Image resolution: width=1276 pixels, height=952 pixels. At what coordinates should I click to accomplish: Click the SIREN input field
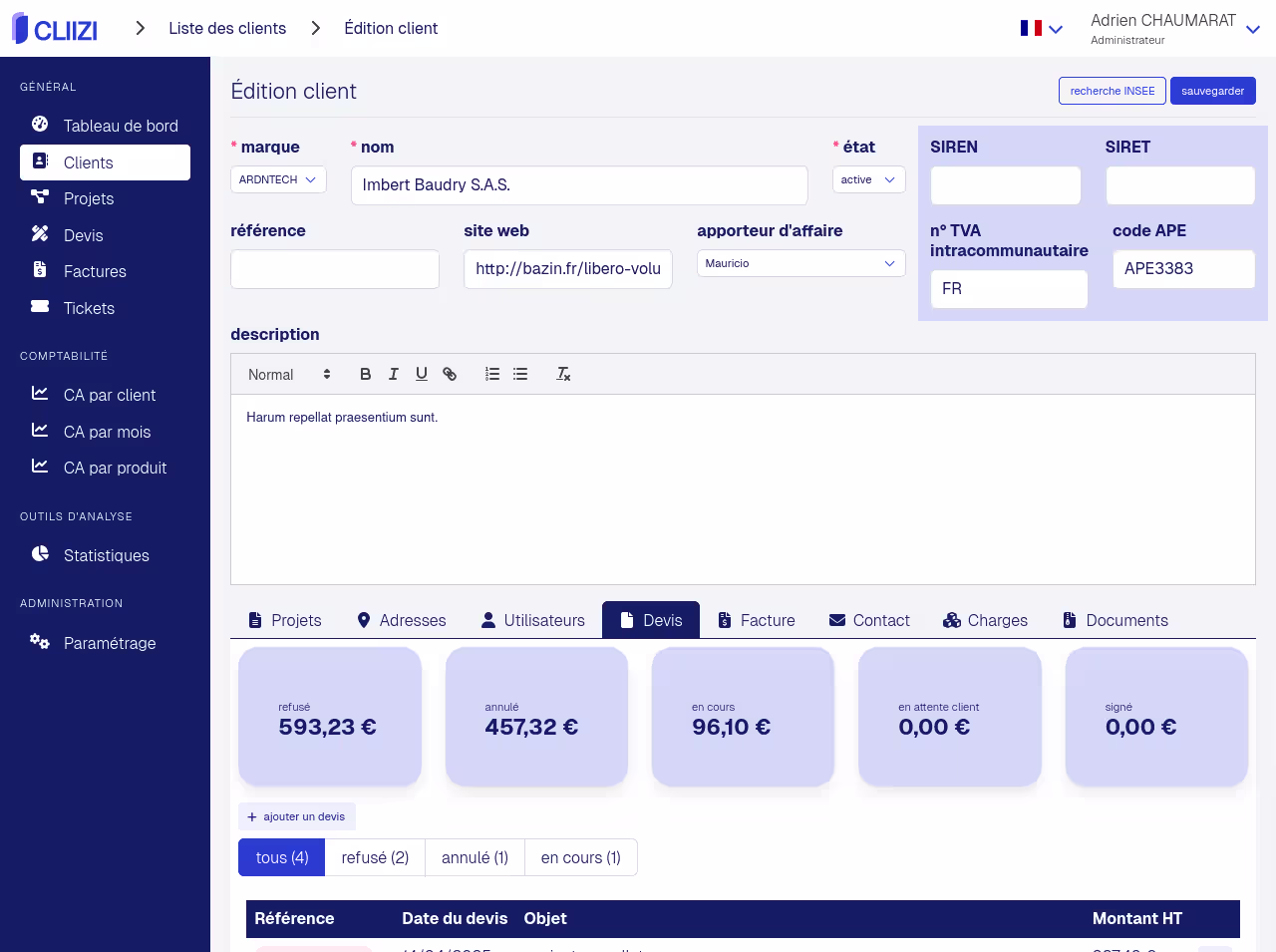[x=1005, y=185]
